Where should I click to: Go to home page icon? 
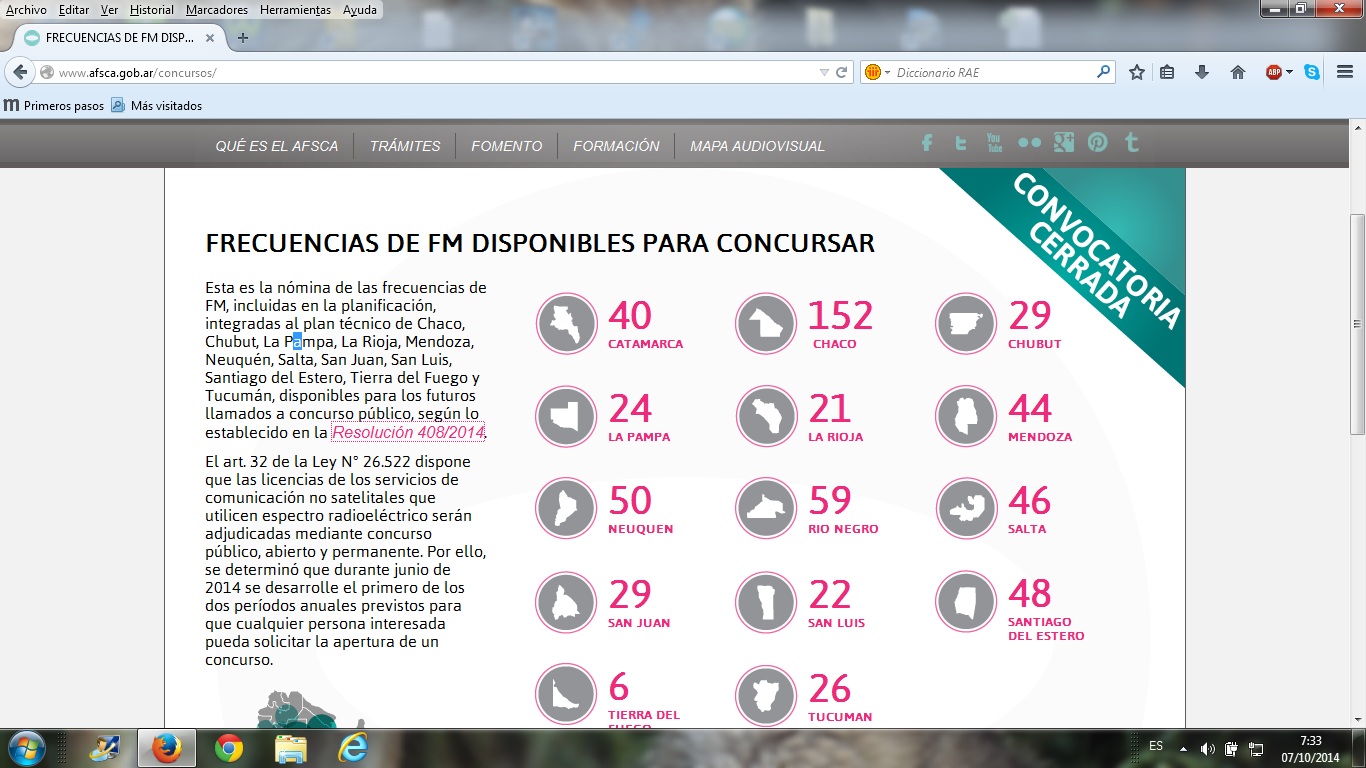tap(1238, 72)
